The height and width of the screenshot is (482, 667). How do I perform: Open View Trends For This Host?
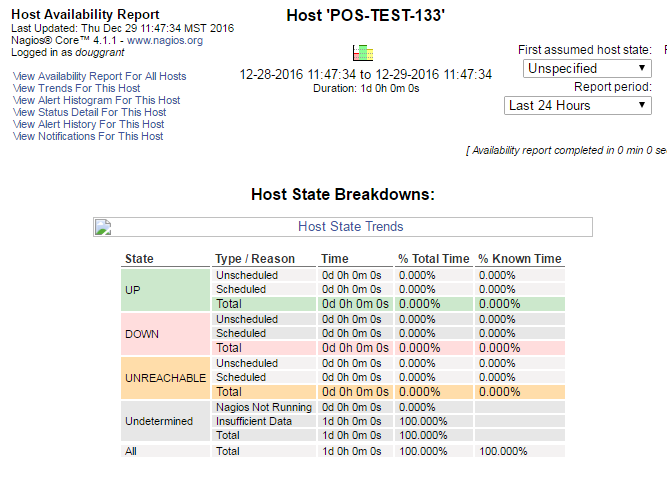click(77, 88)
